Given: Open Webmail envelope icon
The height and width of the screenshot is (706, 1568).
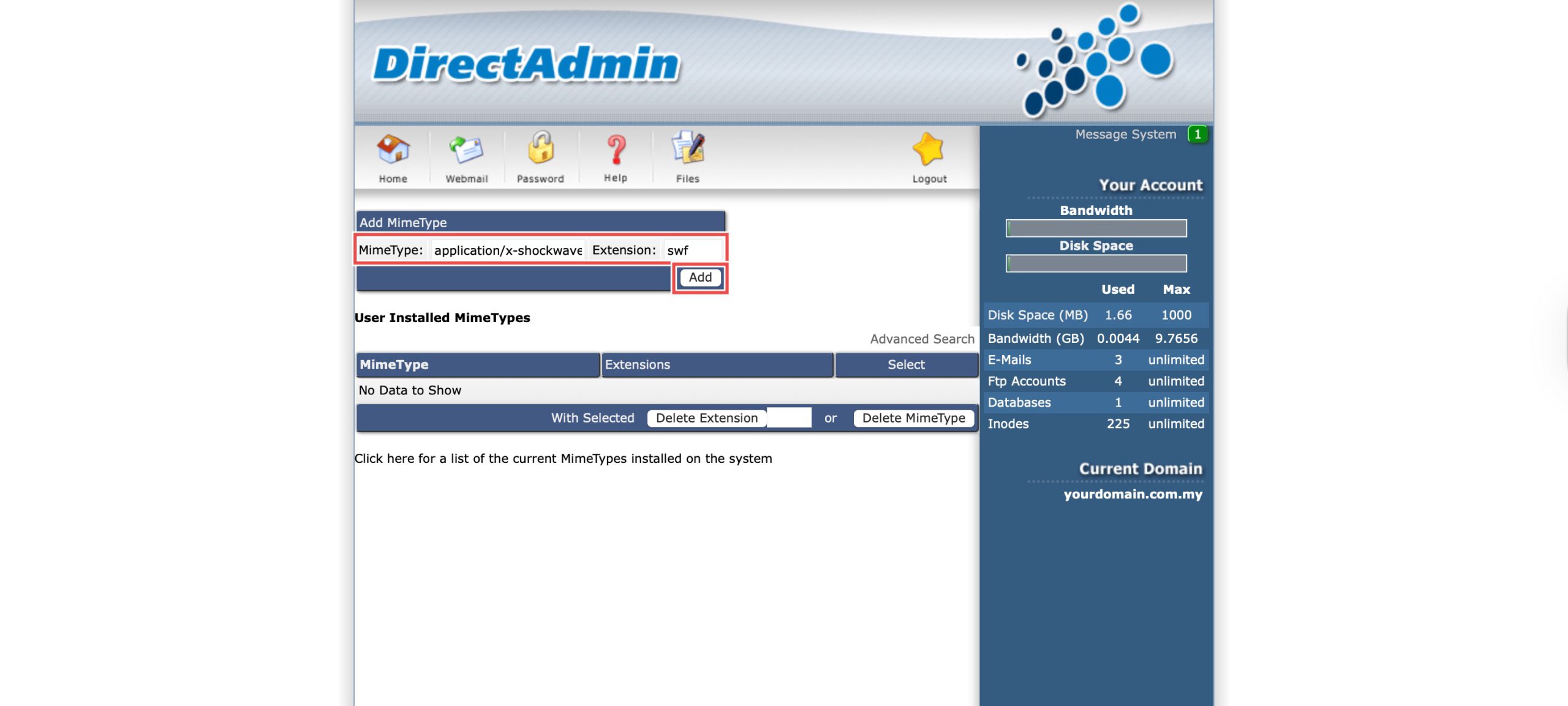Looking at the screenshot, I should tap(466, 149).
